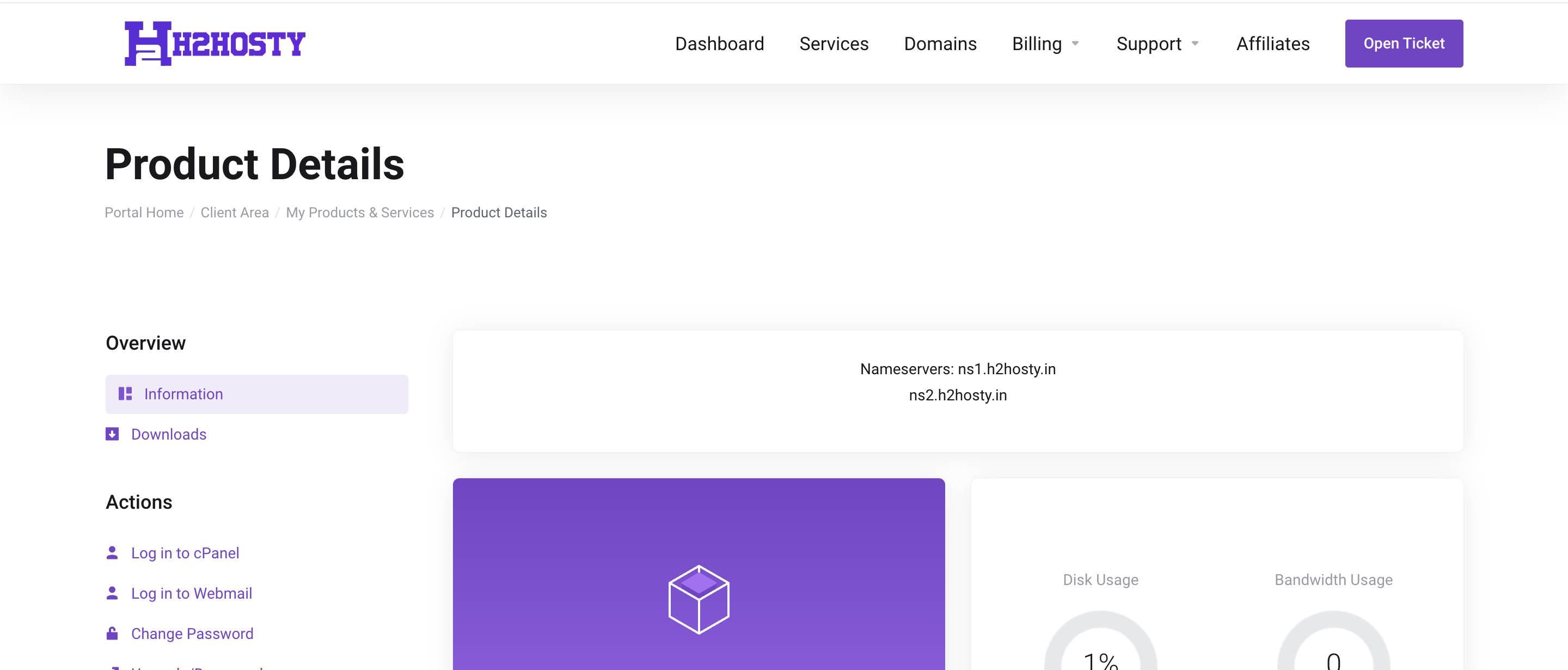The image size is (1568, 670).
Task: Click the Product Details breadcrumb text
Action: pyautogui.click(x=499, y=212)
